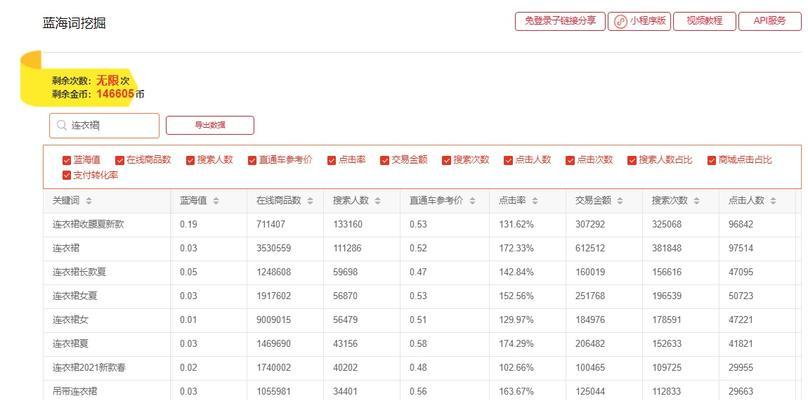Uncheck the 在线商品数 checkbox
Screen dimensions: 808x400
pyautogui.click(x=120, y=160)
